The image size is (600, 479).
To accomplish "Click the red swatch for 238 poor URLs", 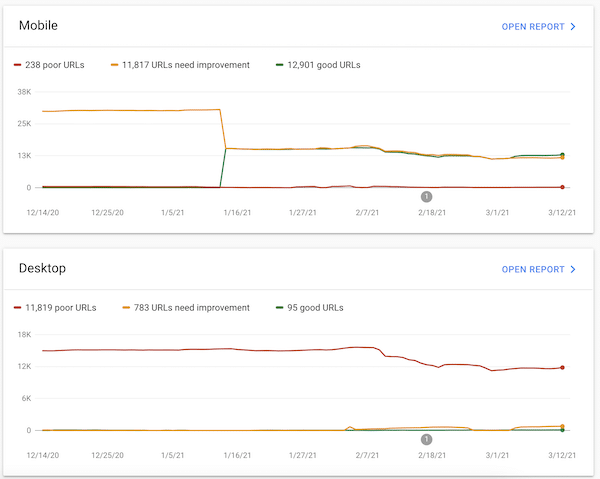I will pos(17,65).
